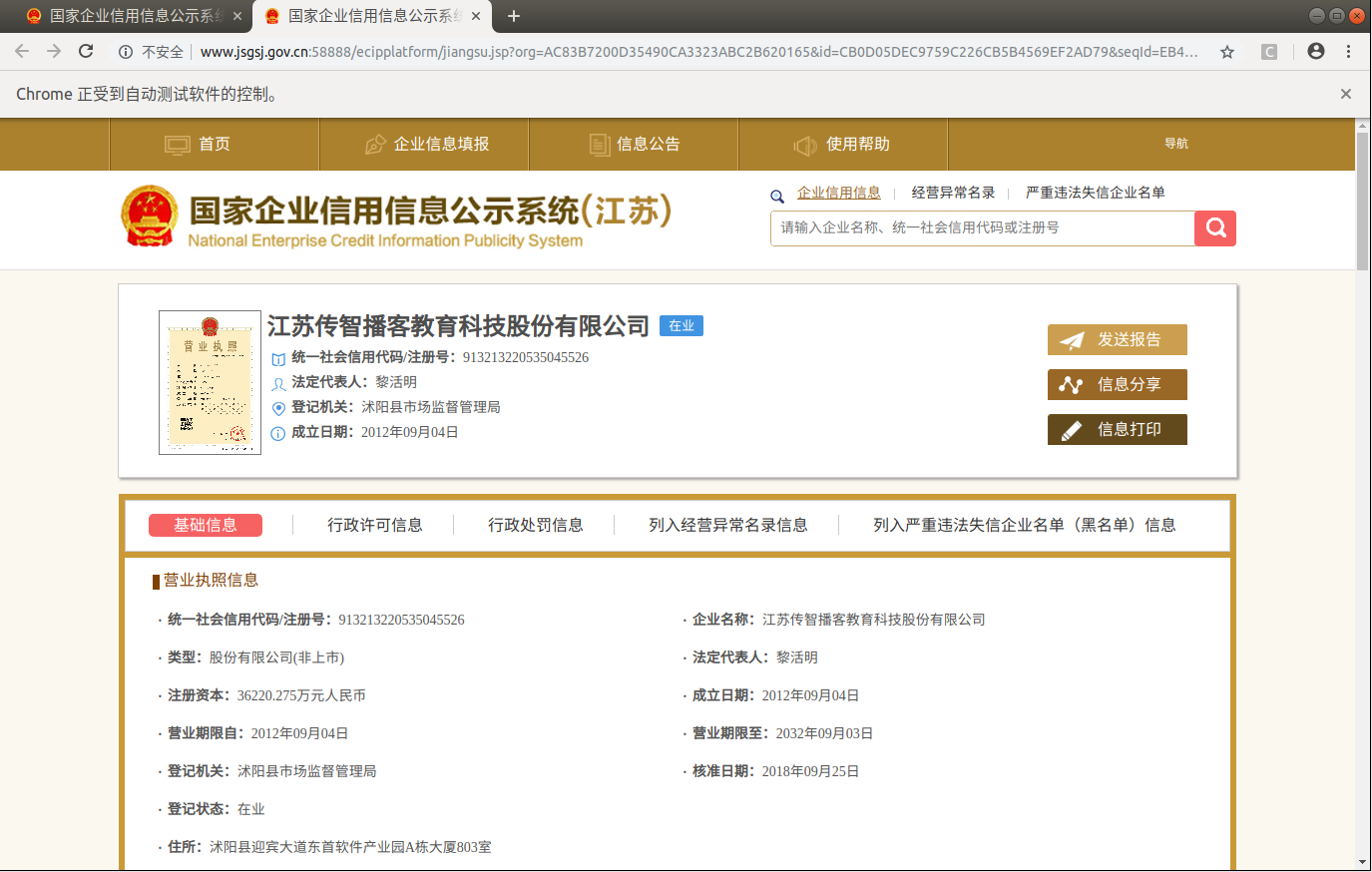Viewport: 1372px width, 872px height.
Task: Click 导航 in the top bar
Action: click(1176, 144)
